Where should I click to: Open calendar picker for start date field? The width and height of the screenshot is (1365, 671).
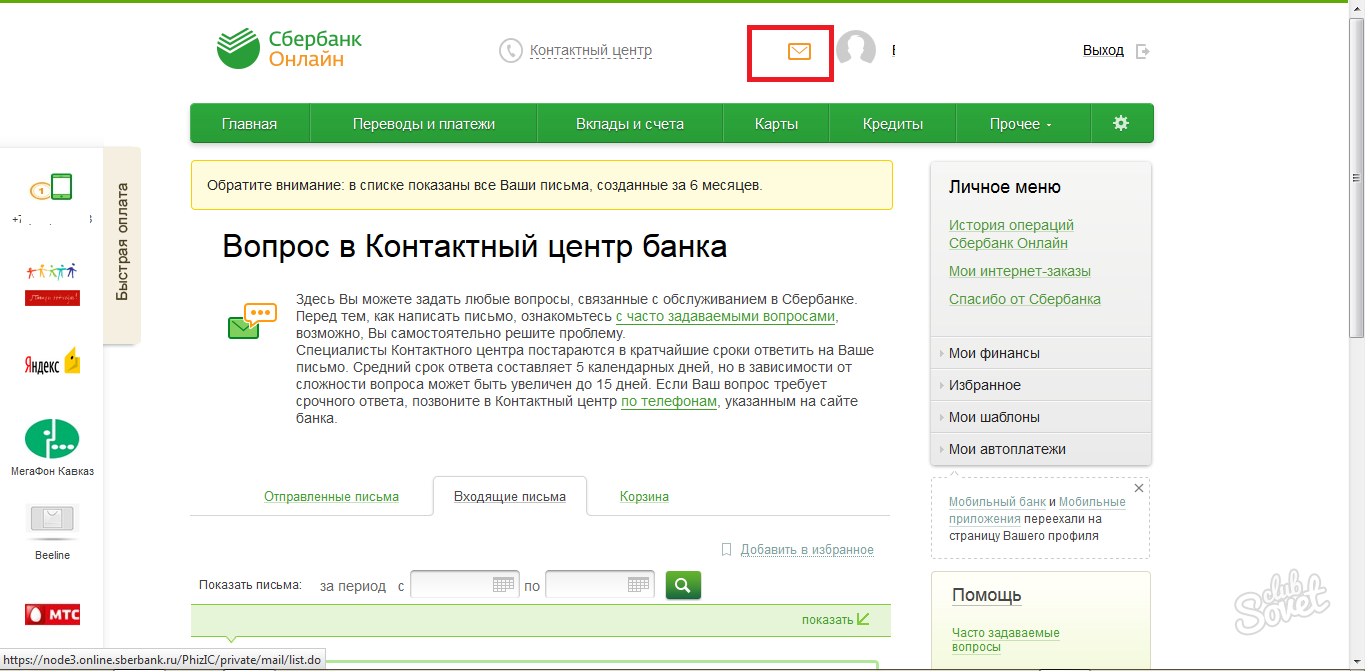(504, 585)
